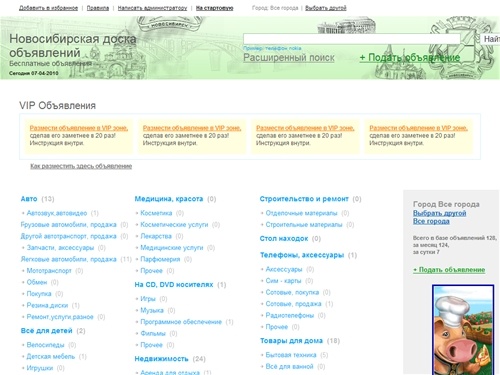Open the 'Расширенный поиск' advanced search link

tap(289, 58)
